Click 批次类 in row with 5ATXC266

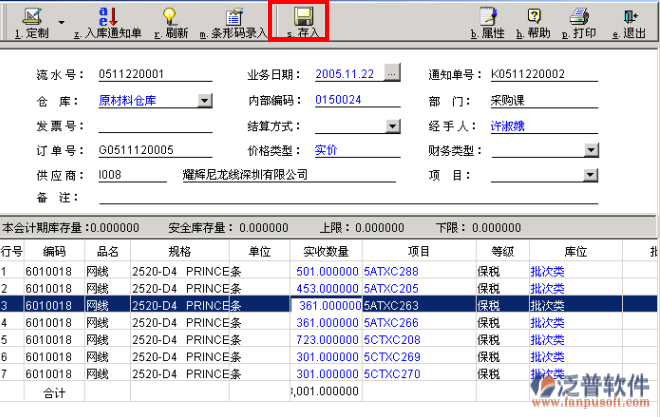click(x=547, y=323)
